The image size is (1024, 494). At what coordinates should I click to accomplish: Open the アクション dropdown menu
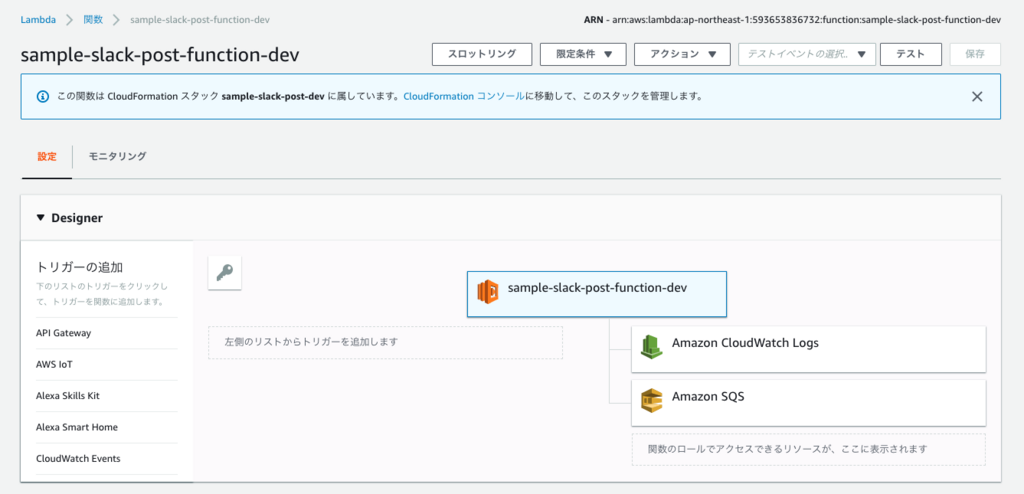point(682,54)
